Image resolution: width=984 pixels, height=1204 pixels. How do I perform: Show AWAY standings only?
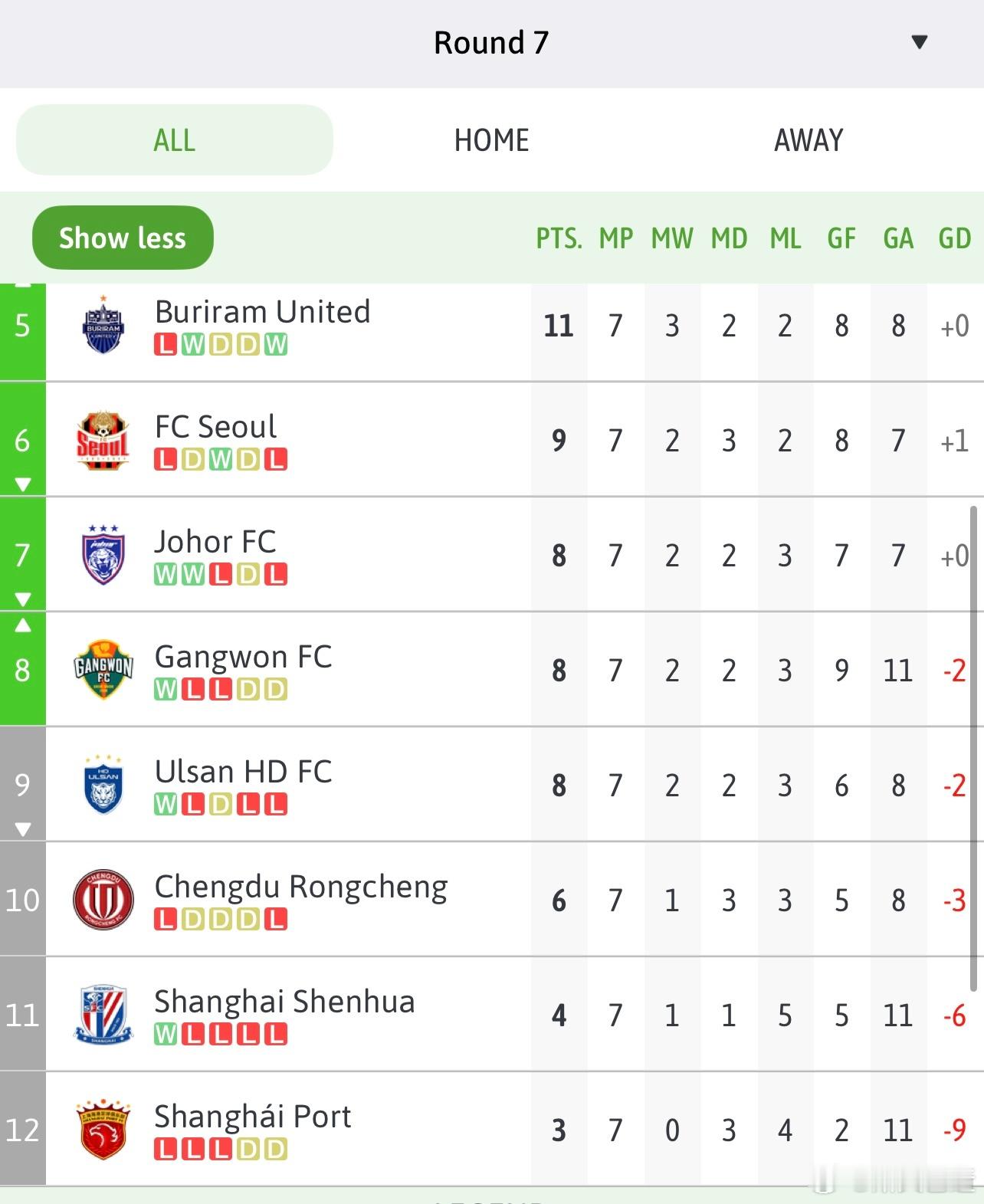coord(809,140)
